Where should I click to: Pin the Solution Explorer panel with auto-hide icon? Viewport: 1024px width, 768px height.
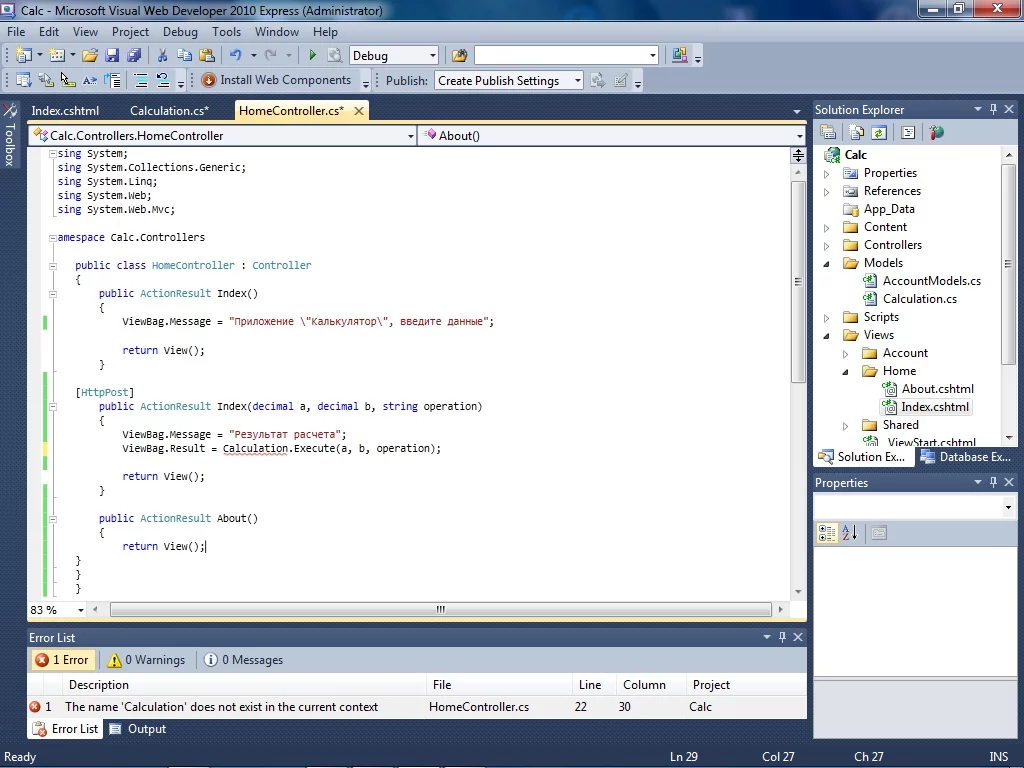(x=993, y=110)
